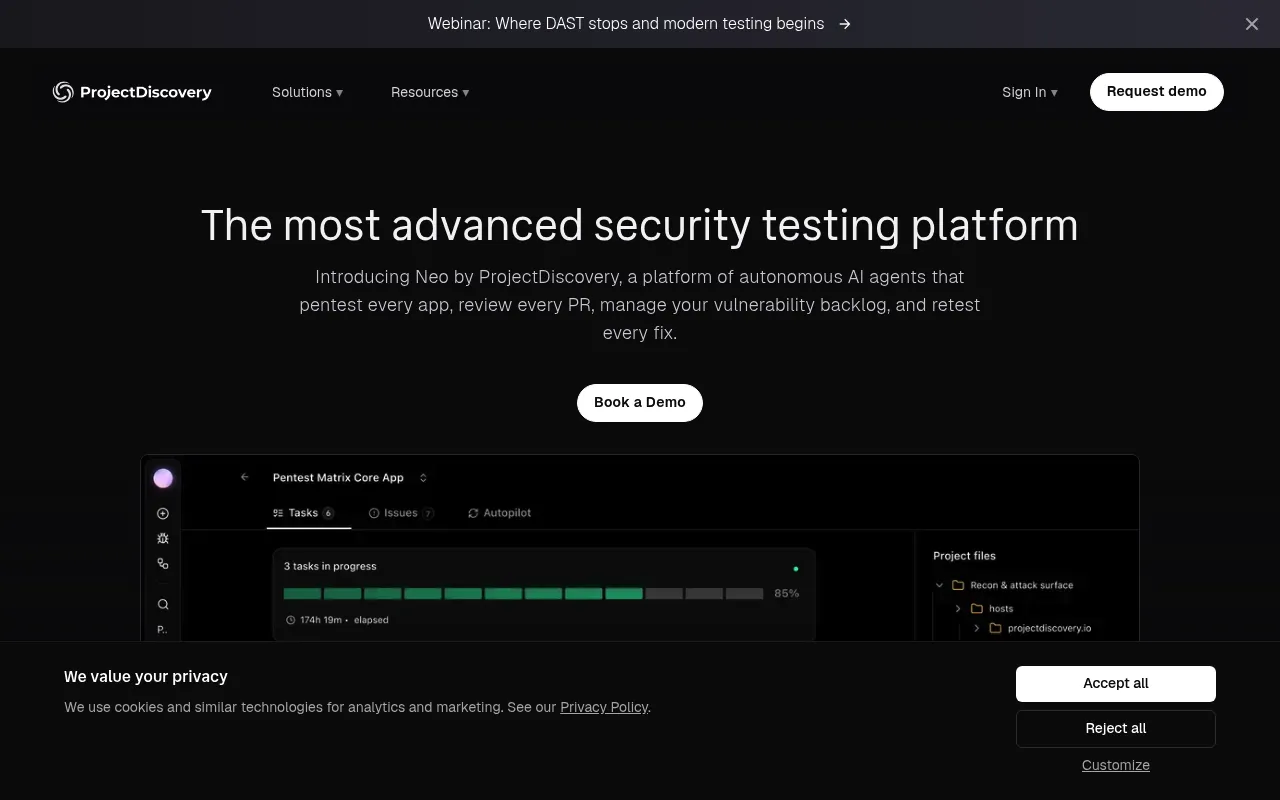1280x800 pixels.
Task: Collapse the Recon & attack surface folder
Action: point(939,585)
